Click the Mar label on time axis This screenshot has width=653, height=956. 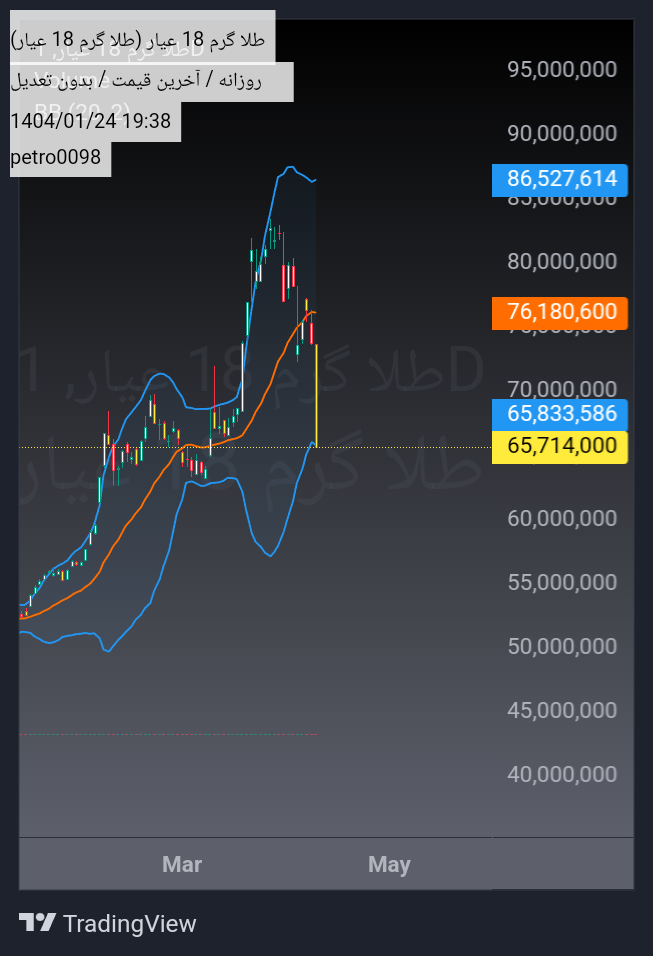coord(182,864)
